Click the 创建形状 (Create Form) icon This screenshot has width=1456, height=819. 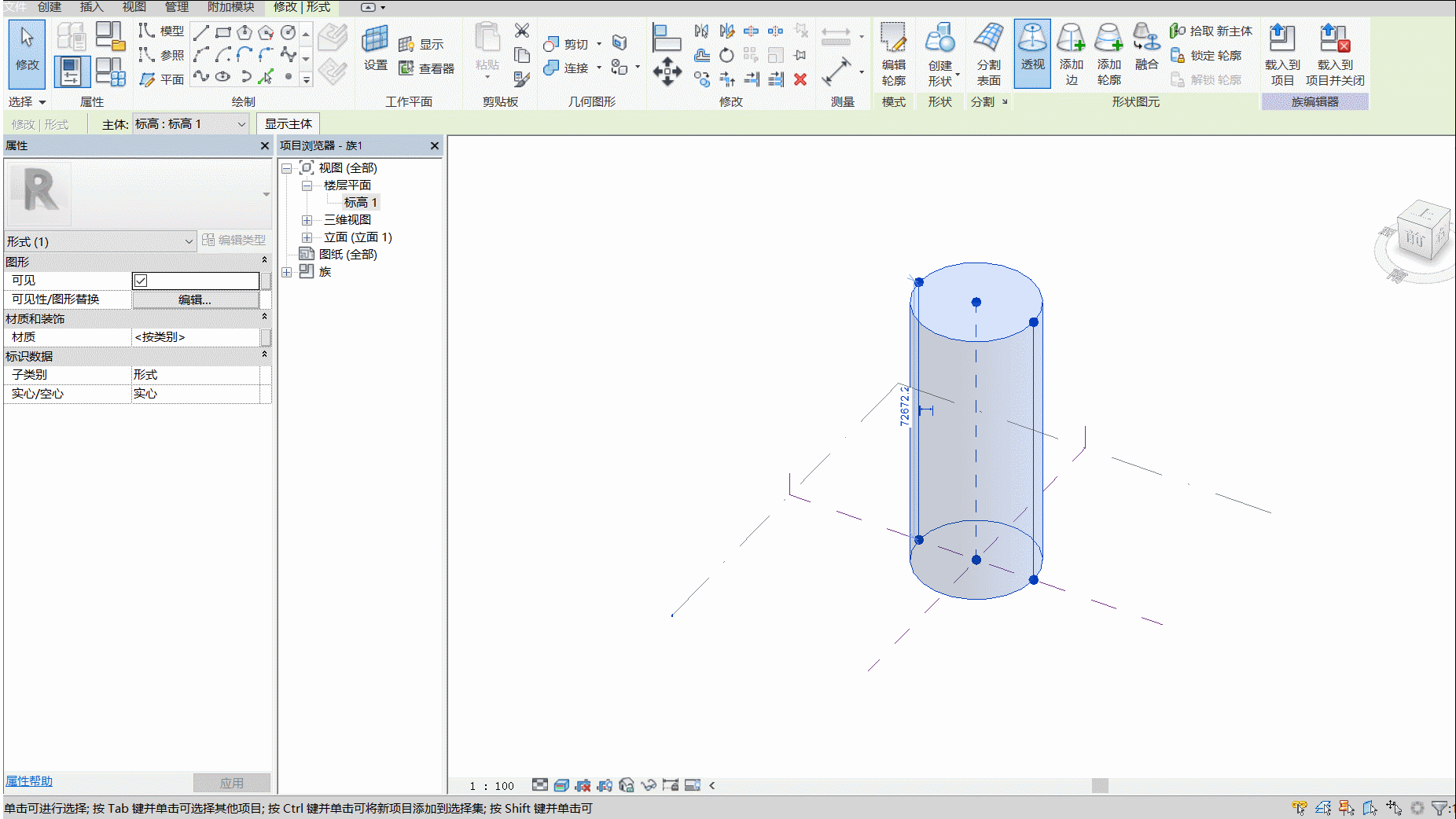point(940,54)
